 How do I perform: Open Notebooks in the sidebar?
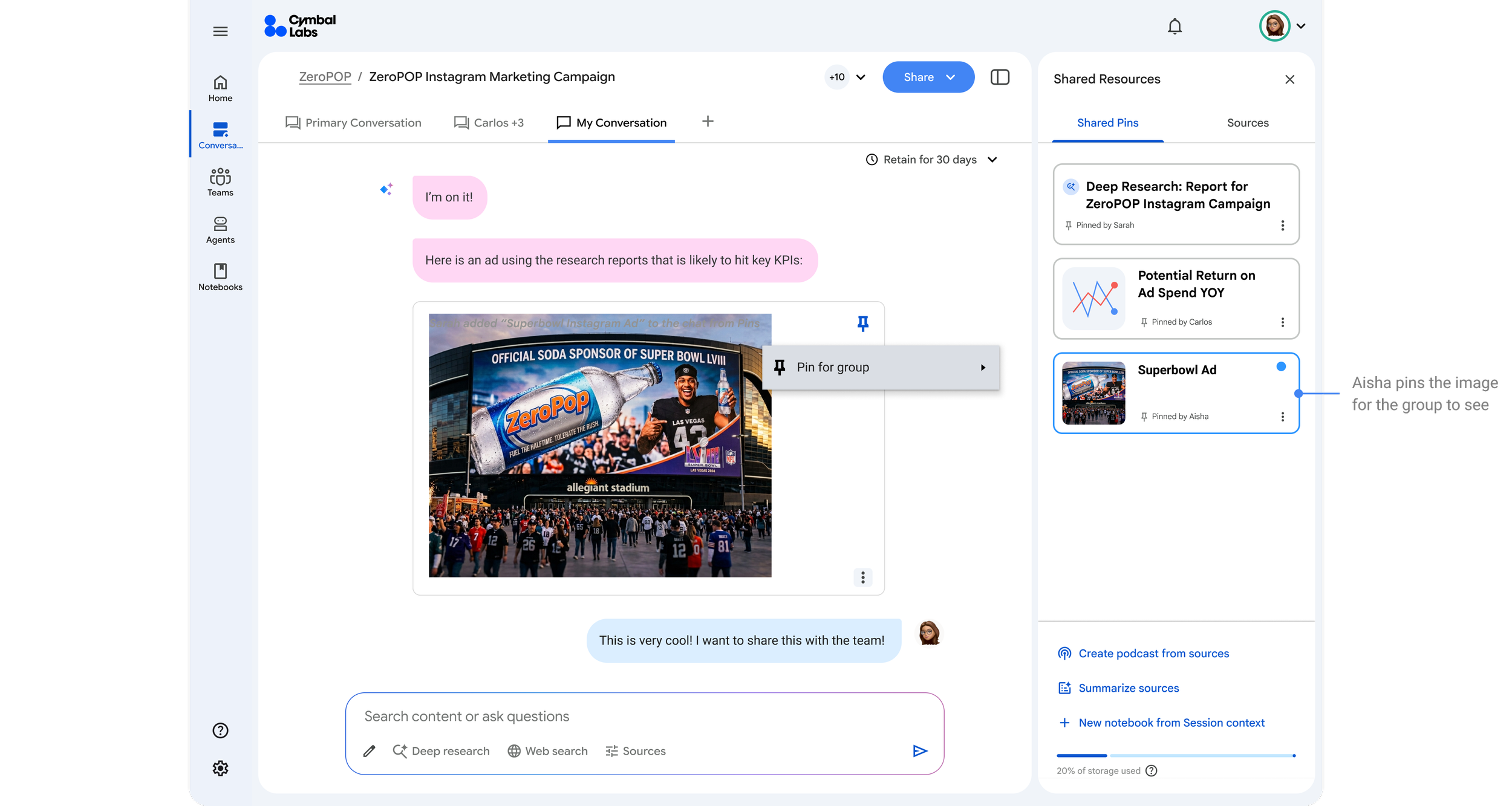tap(220, 277)
